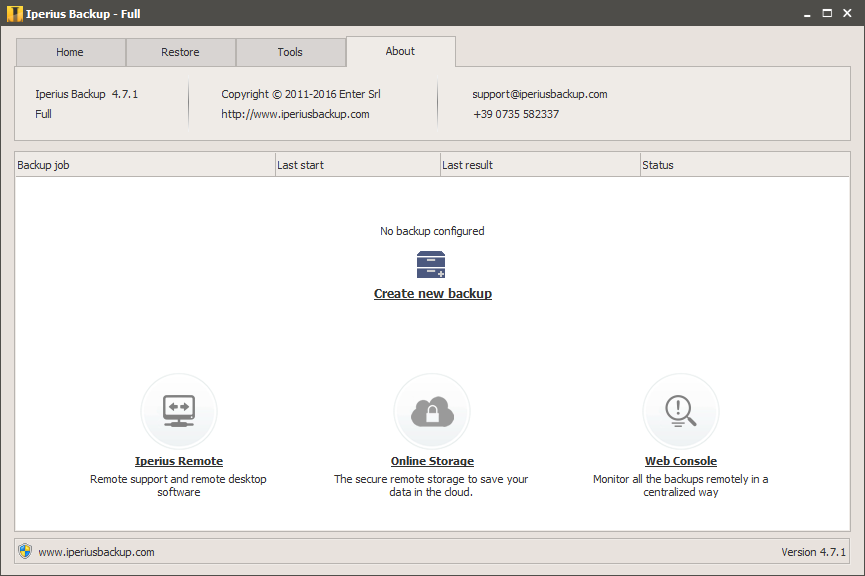This screenshot has width=865, height=576.
Task: Click 'The secure remote storage' description text
Action: (x=431, y=486)
